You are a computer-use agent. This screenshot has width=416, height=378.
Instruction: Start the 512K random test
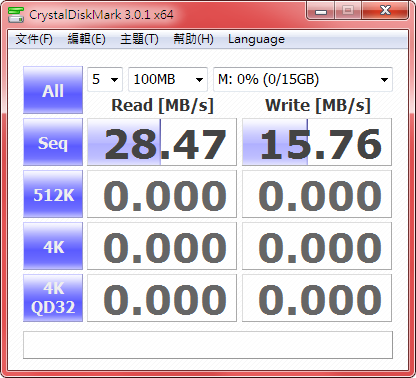pos(53,194)
